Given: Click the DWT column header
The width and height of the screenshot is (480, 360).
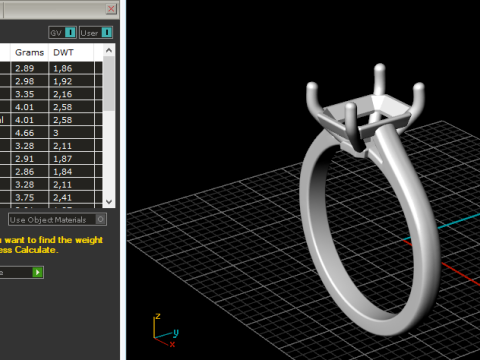Looking at the screenshot, I should pos(71,52).
